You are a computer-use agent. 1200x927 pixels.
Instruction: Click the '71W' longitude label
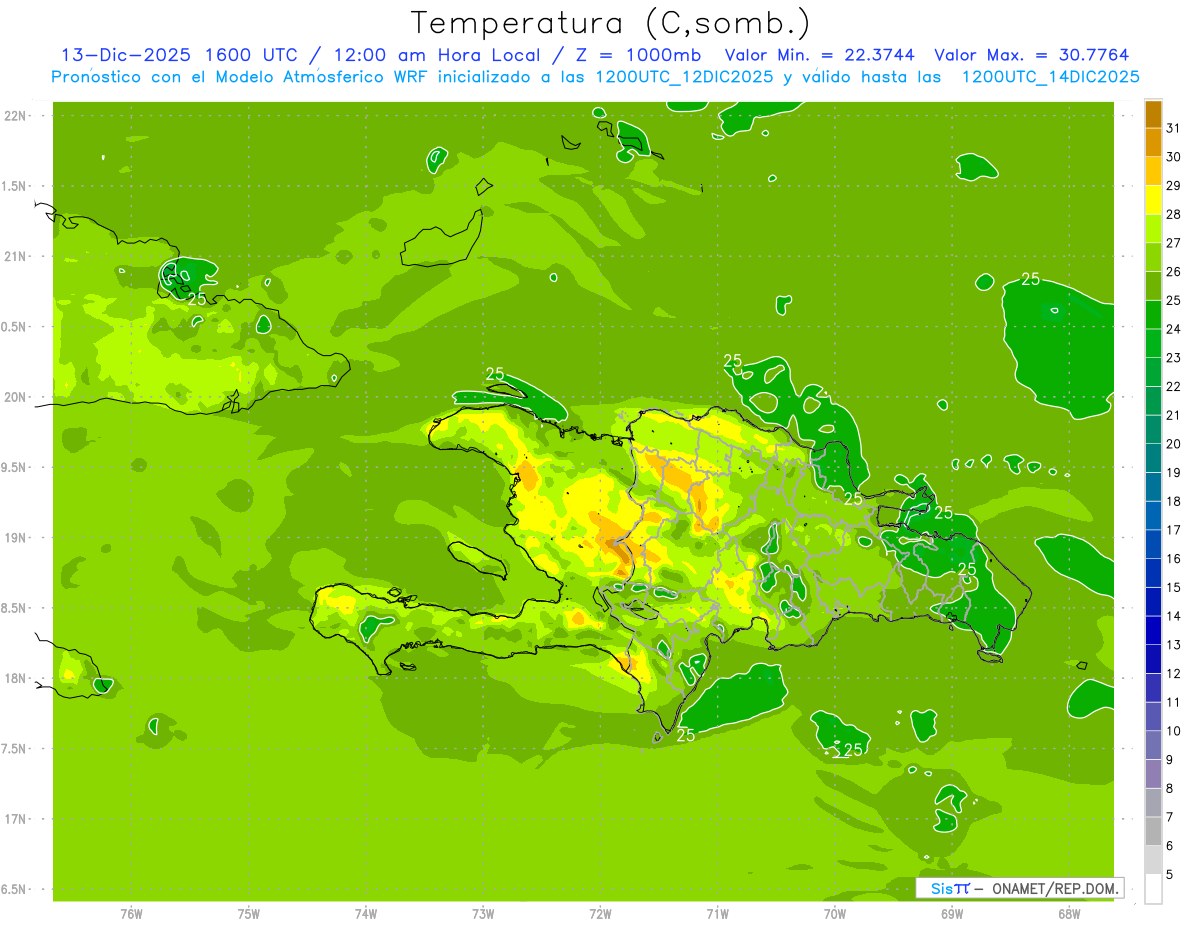pos(717,913)
